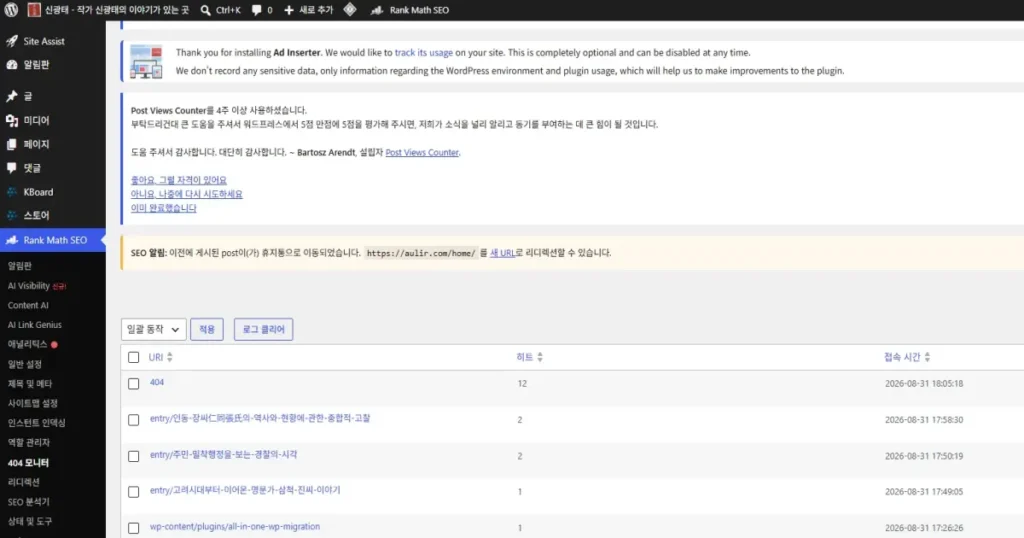1024x538 pixels.
Task: Check the box for entry/안동-장씨 row
Action: coord(133,420)
